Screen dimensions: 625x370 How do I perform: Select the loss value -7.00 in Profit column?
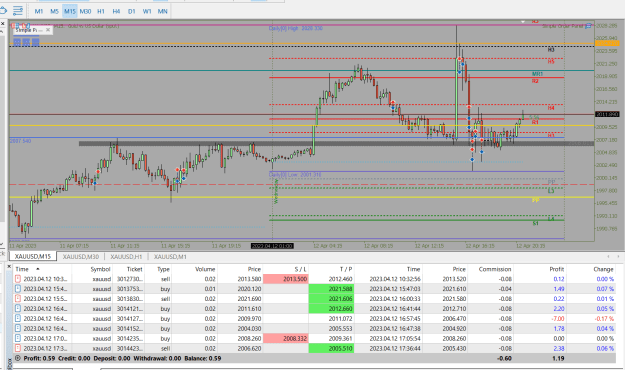[558, 319]
